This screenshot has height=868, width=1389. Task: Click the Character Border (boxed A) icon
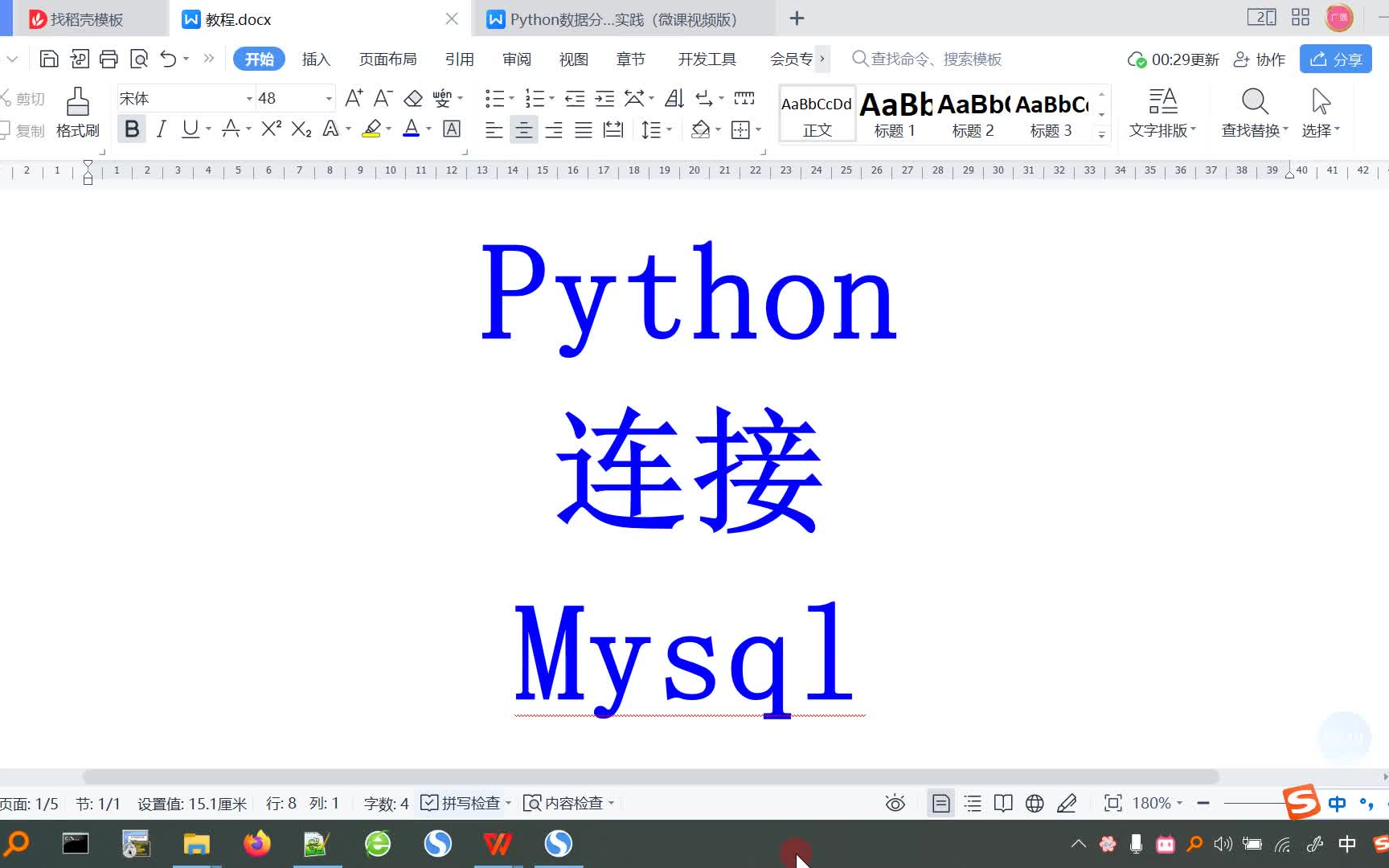pos(452,129)
